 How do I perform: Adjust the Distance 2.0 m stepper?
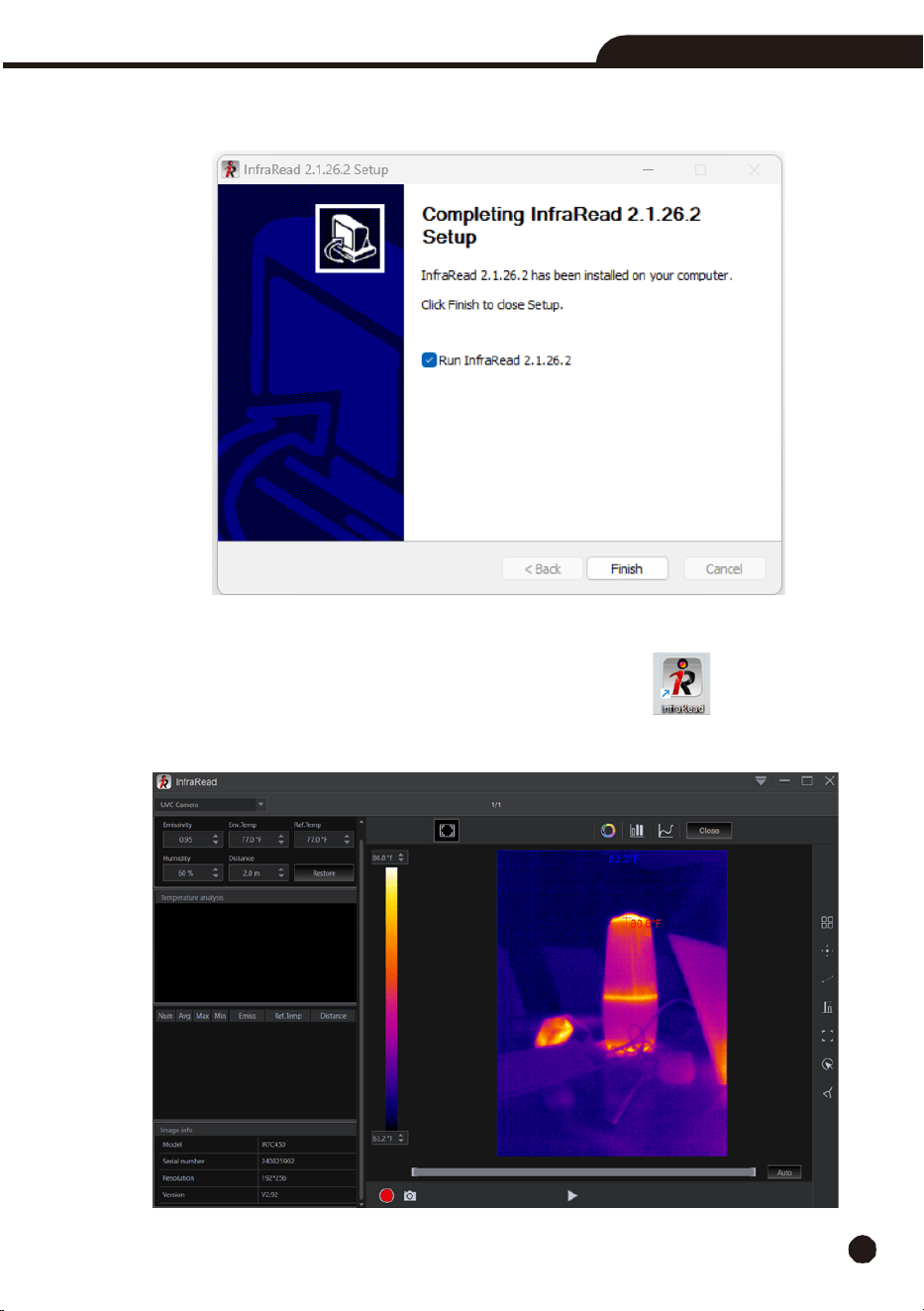click(281, 873)
